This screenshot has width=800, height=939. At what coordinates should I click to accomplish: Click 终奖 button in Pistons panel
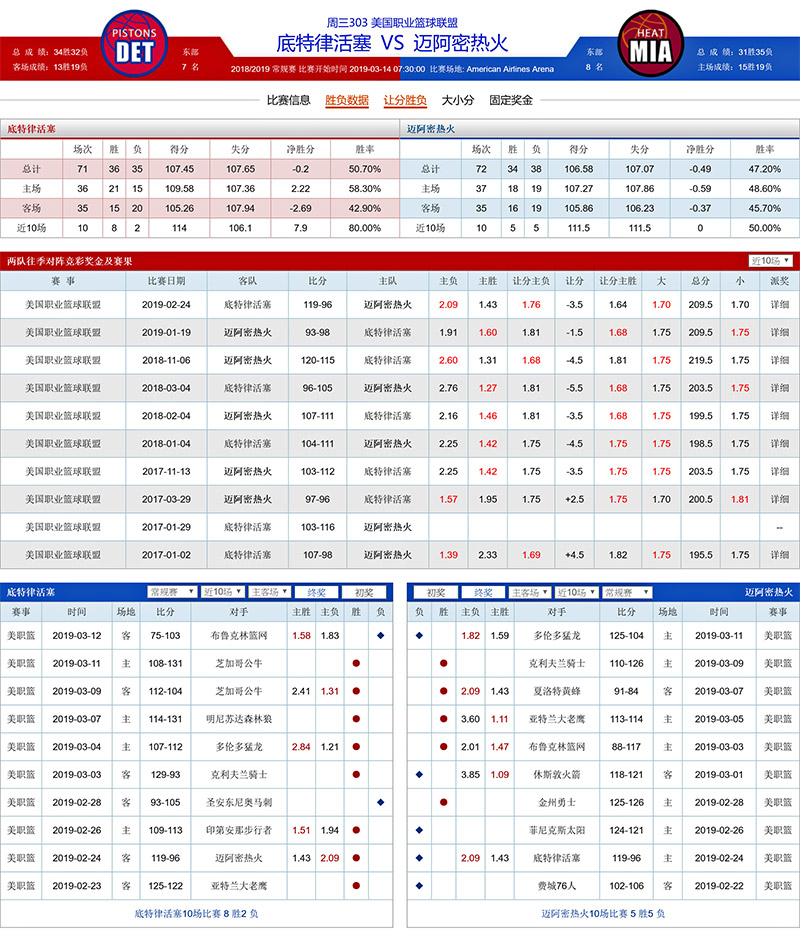coord(317,592)
